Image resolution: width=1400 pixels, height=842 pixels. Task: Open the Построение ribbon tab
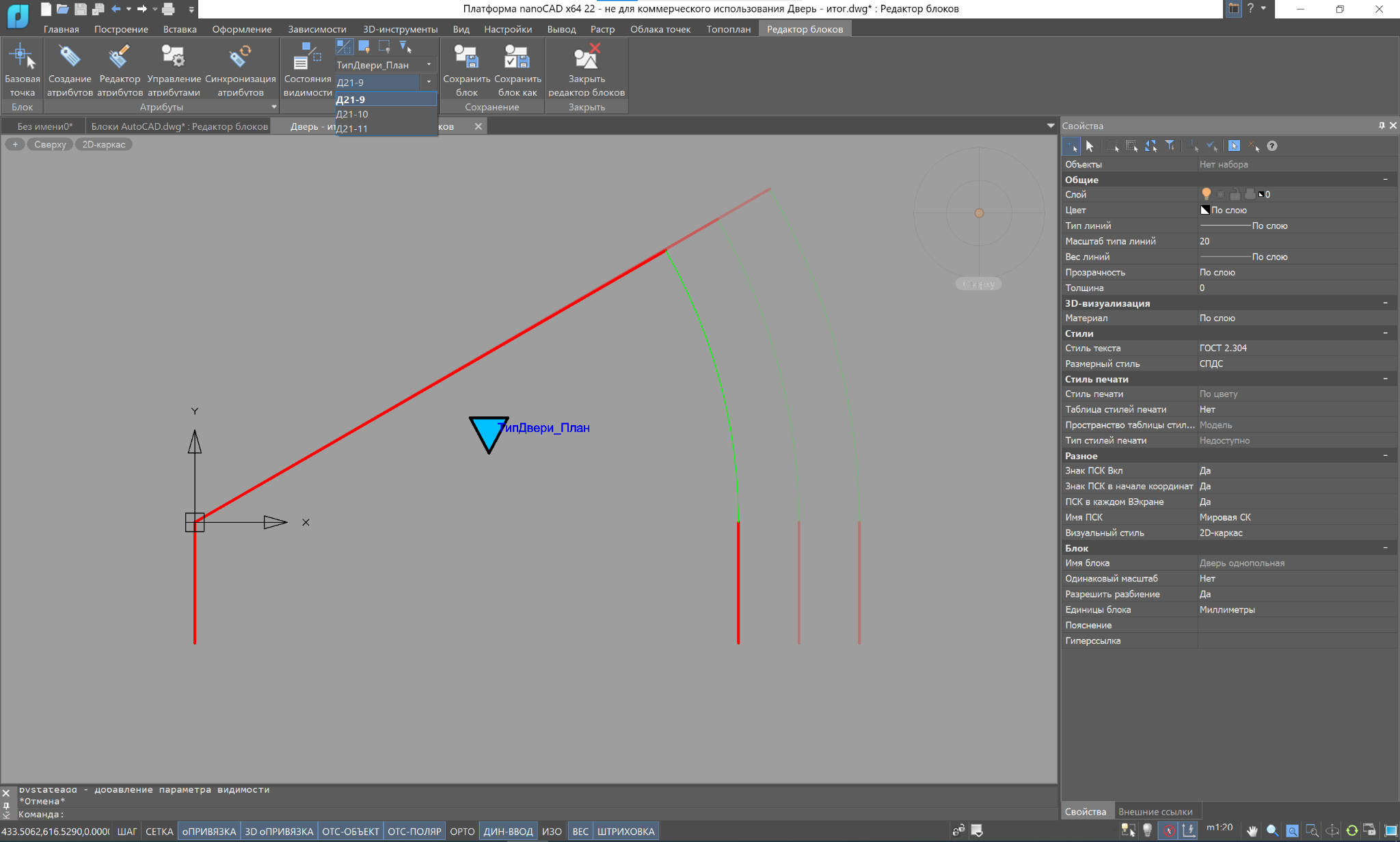pos(121,29)
